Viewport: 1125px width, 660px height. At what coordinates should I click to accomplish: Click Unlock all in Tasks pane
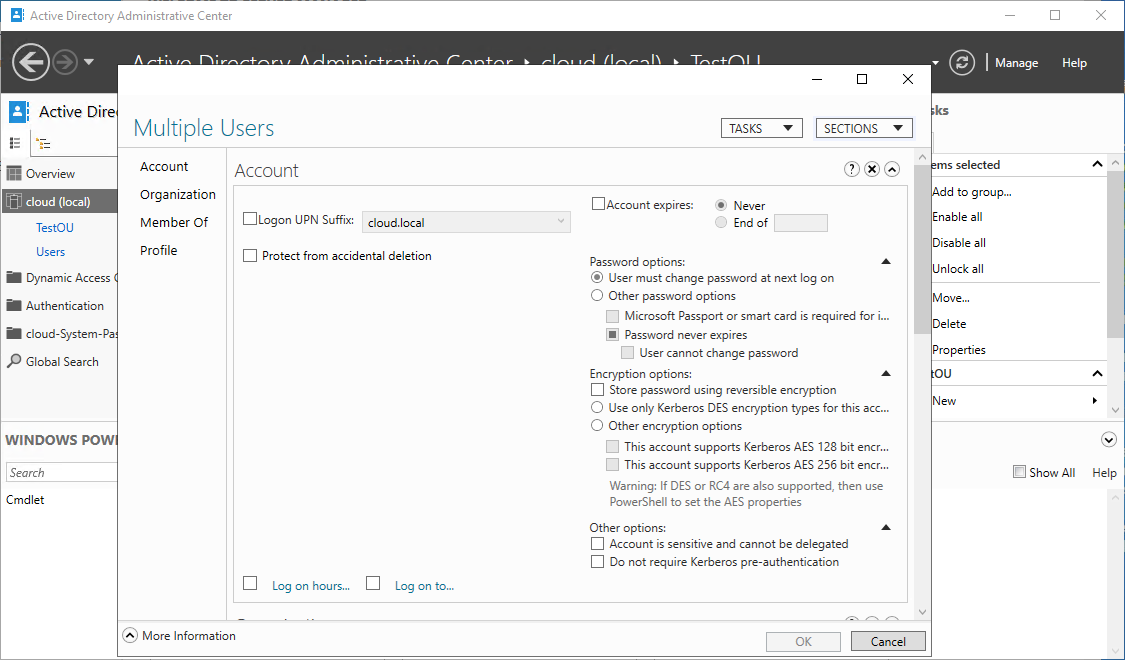pyautogui.click(x=958, y=268)
